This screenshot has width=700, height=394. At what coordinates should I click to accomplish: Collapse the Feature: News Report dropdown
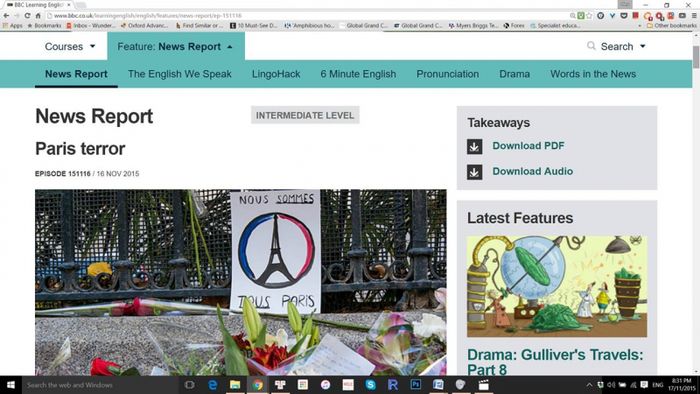pyautogui.click(x=175, y=46)
